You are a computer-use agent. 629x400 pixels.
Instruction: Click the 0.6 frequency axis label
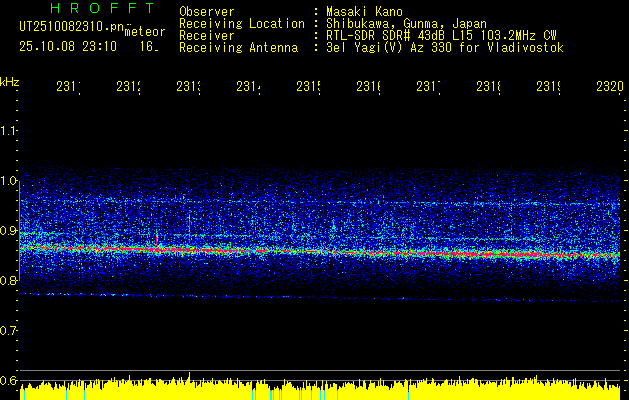tap(8, 380)
